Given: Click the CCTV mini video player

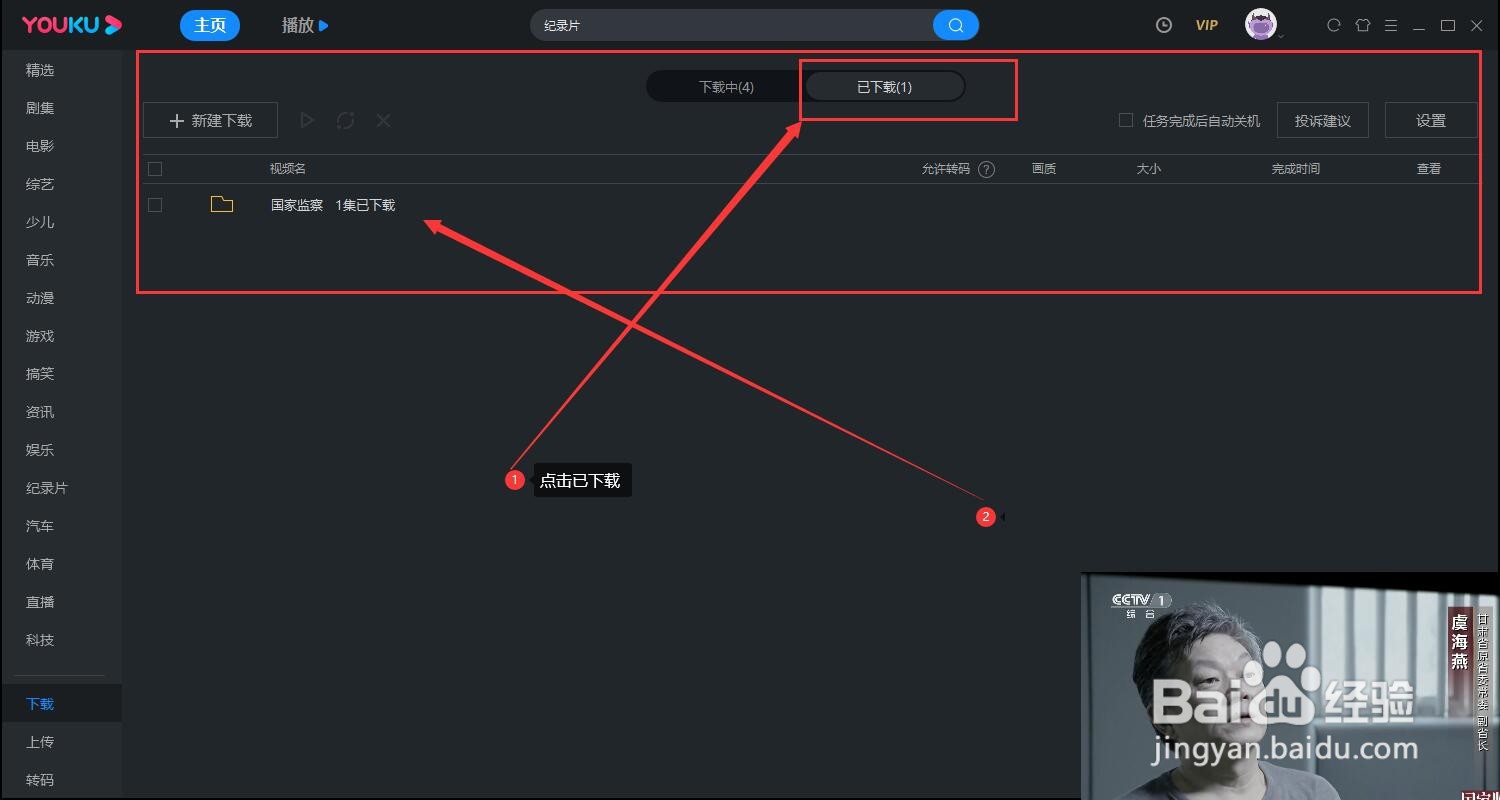Looking at the screenshot, I should pyautogui.click(x=1290, y=686).
